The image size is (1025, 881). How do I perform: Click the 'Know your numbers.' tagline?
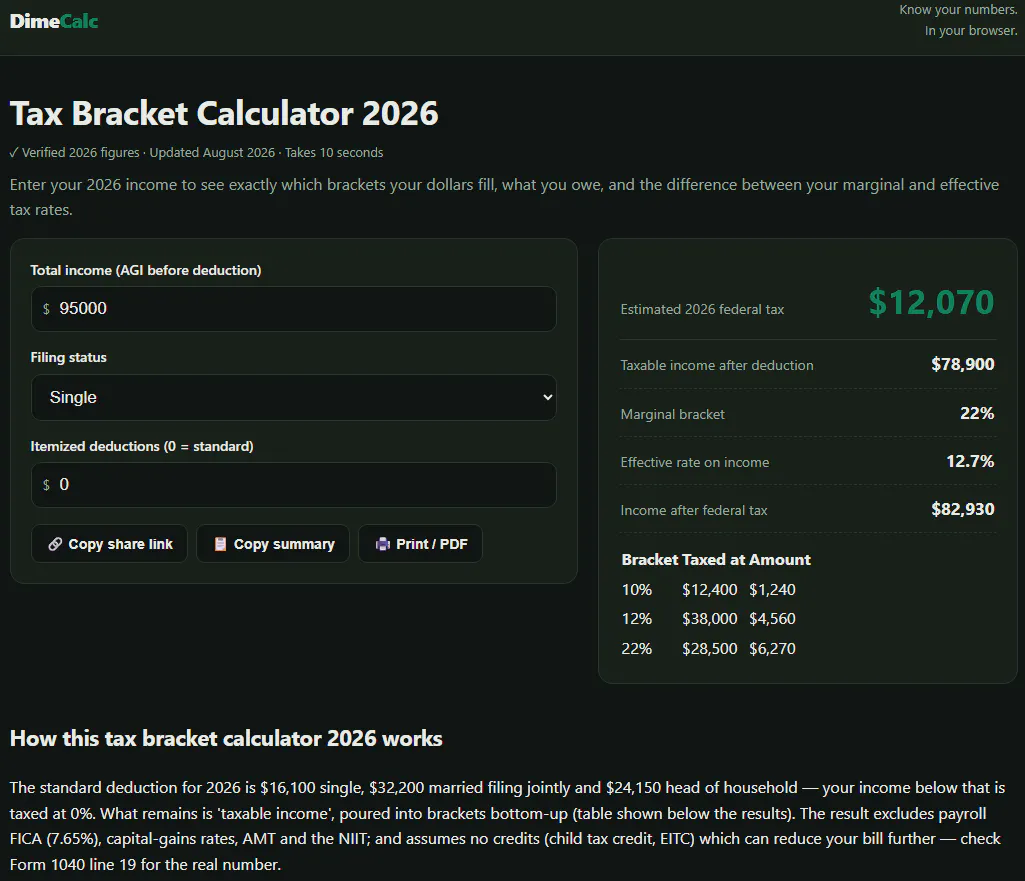coord(958,10)
